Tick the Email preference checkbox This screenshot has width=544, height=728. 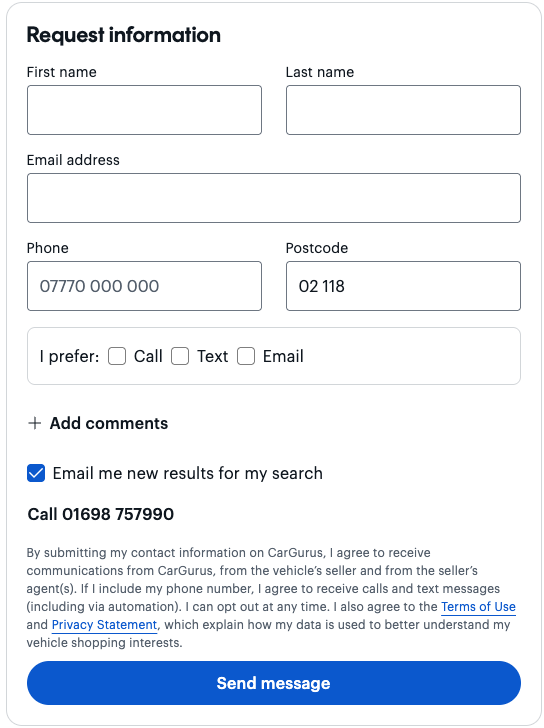[246, 356]
